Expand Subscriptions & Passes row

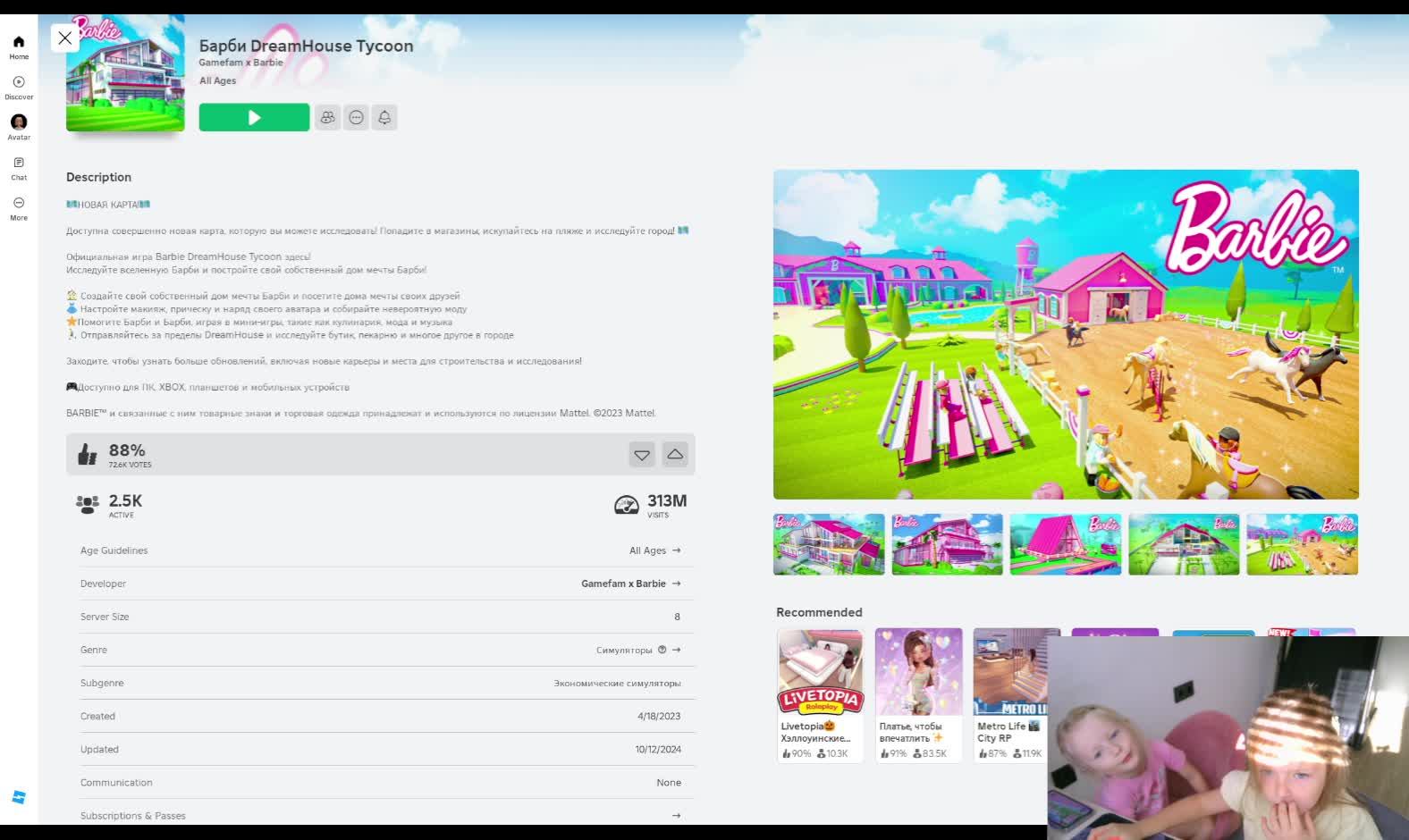coord(386,815)
